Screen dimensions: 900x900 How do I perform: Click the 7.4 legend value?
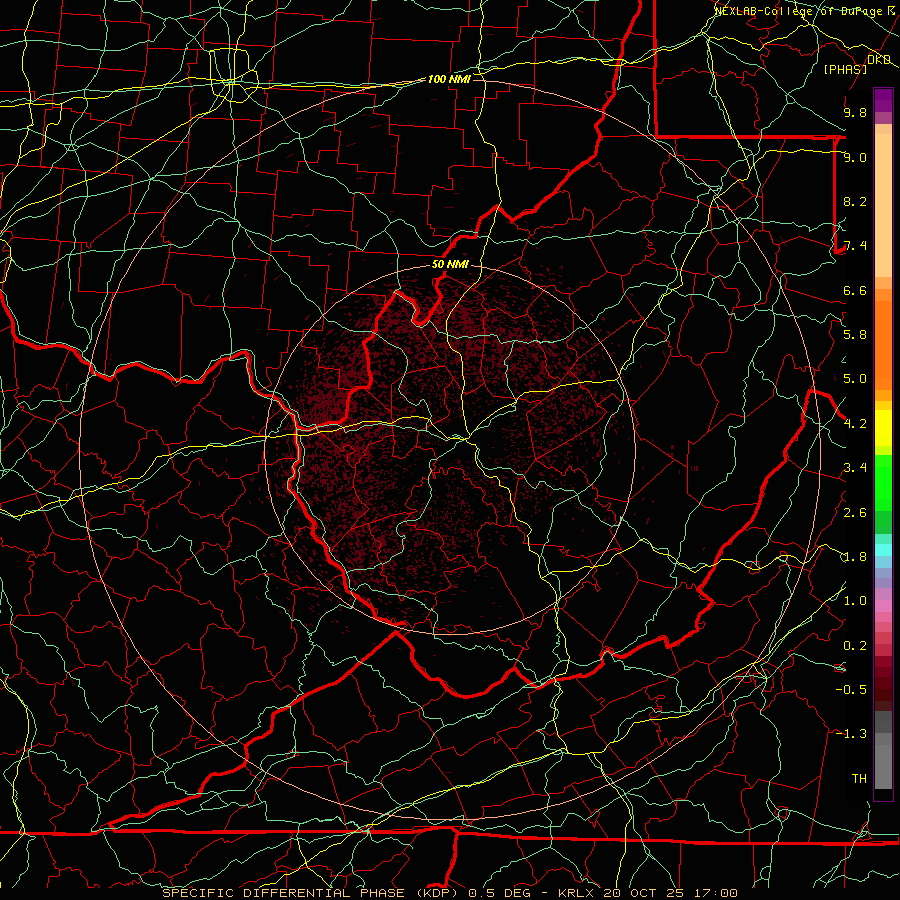(x=855, y=246)
